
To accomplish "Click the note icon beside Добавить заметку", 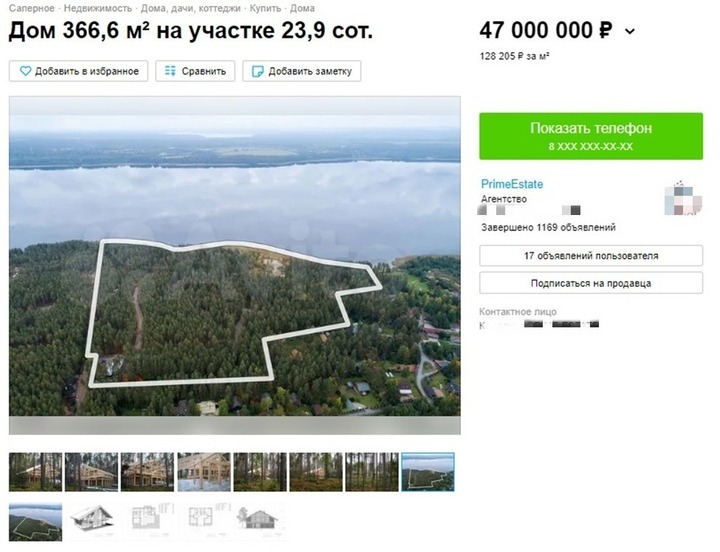I will [258, 71].
